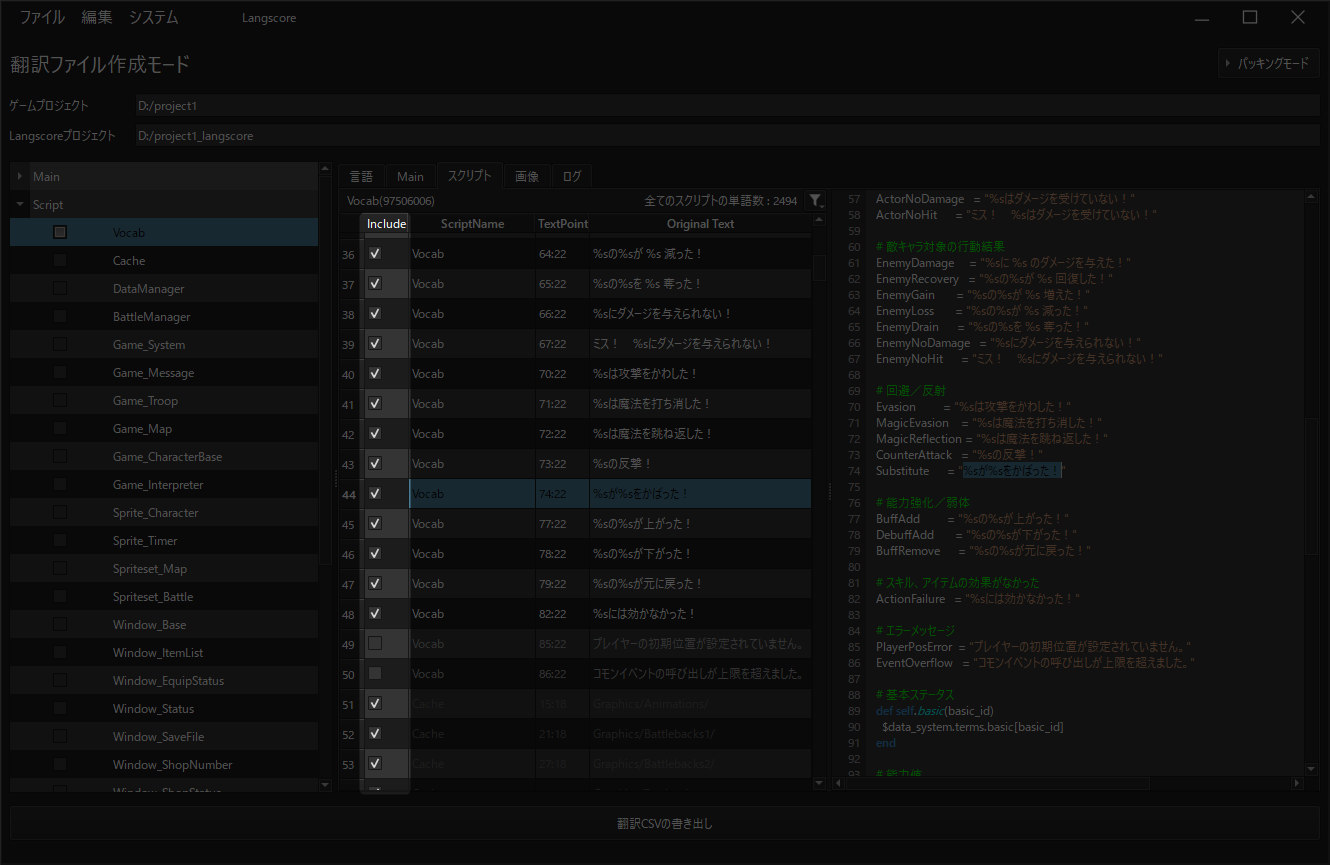This screenshot has height=865, width=1330.
Task: Open the ログ tab
Action: pyautogui.click(x=572, y=177)
